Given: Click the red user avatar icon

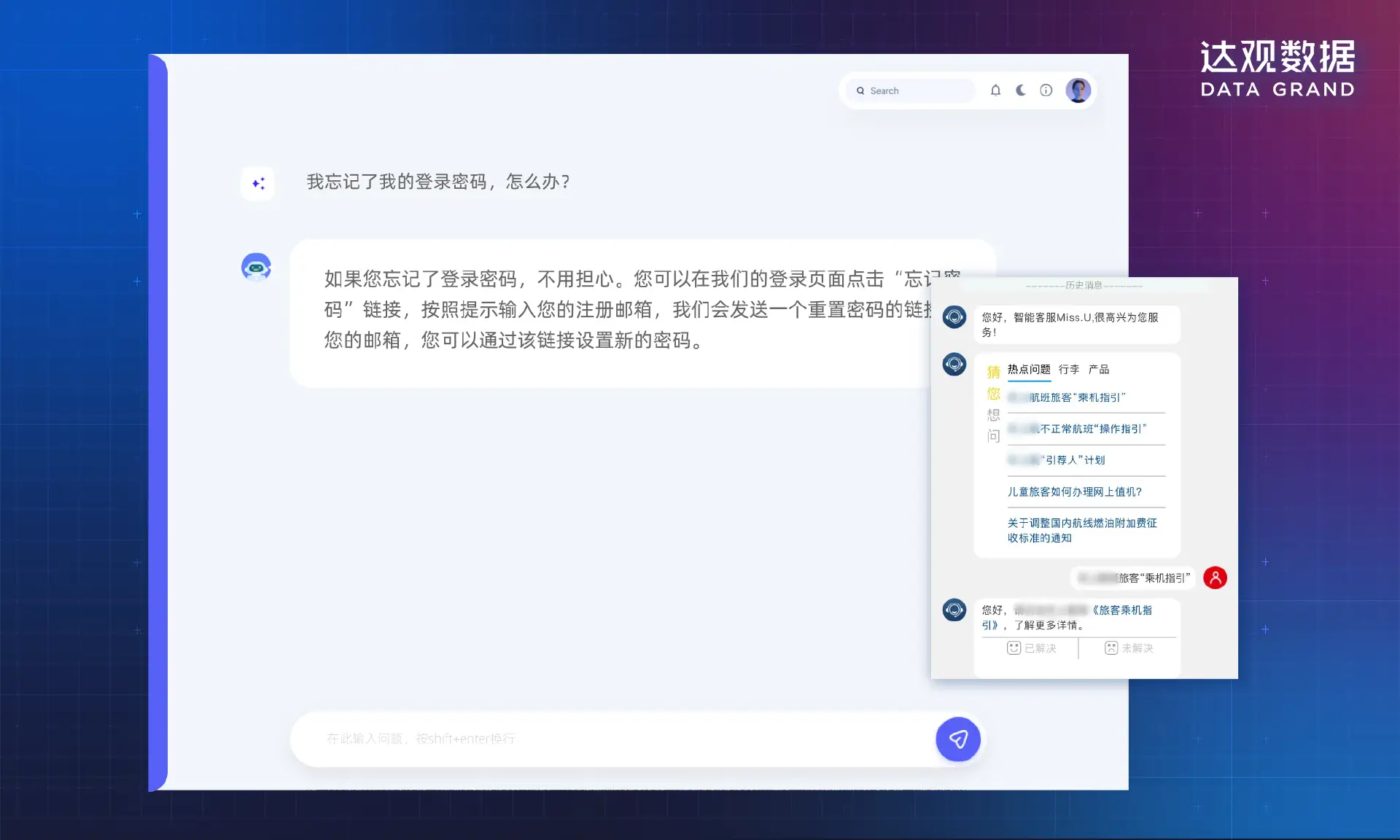Looking at the screenshot, I should point(1215,577).
